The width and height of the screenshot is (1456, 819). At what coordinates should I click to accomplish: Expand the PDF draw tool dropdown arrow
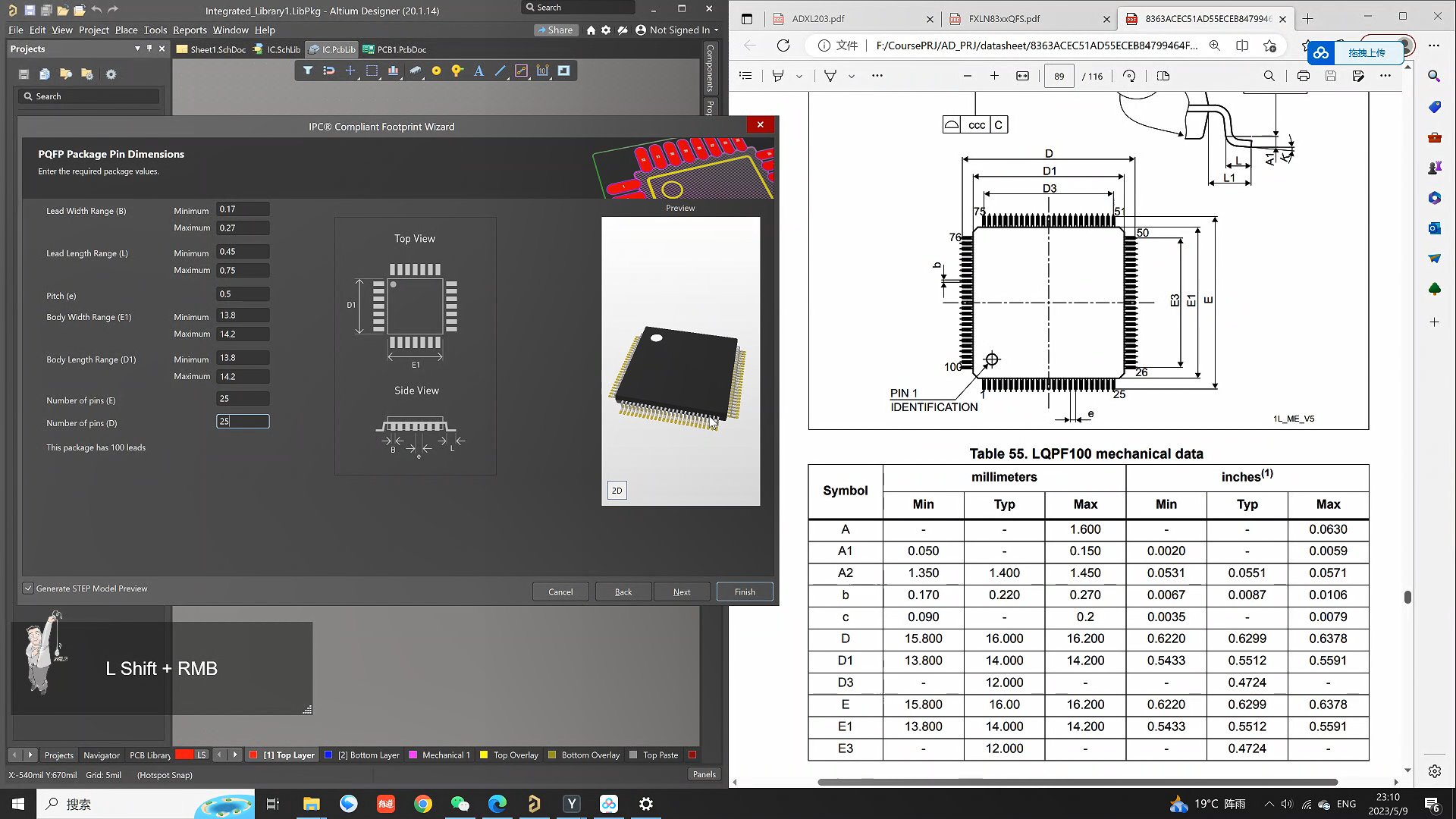click(852, 76)
